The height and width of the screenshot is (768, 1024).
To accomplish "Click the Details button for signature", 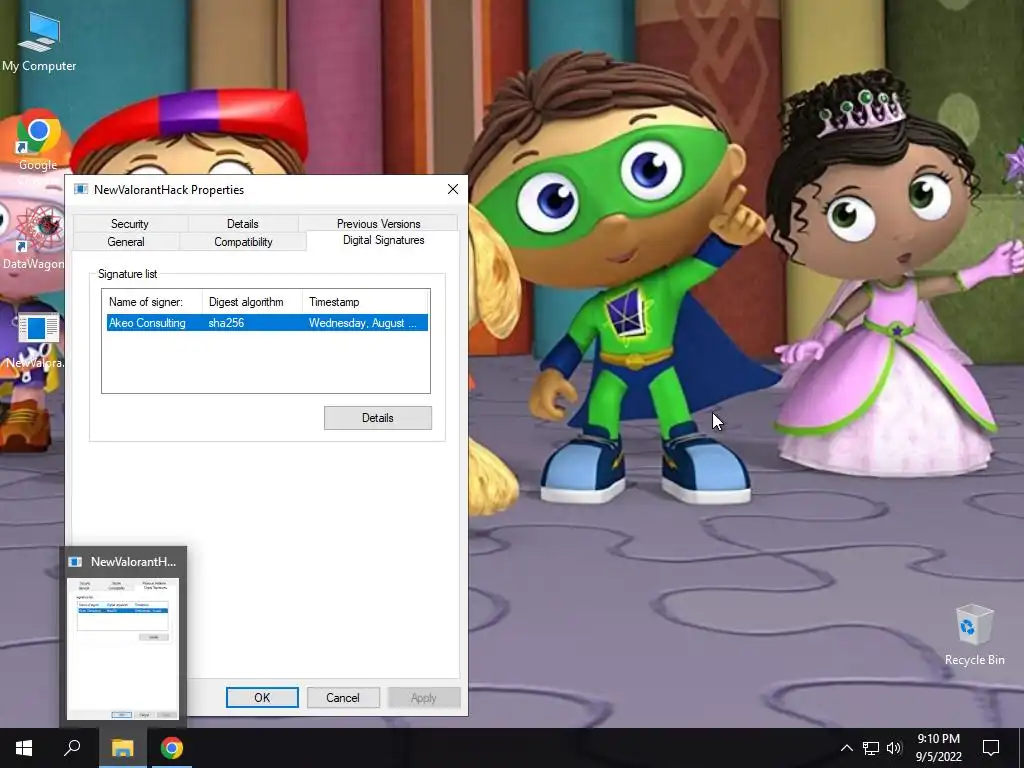I will (377, 418).
